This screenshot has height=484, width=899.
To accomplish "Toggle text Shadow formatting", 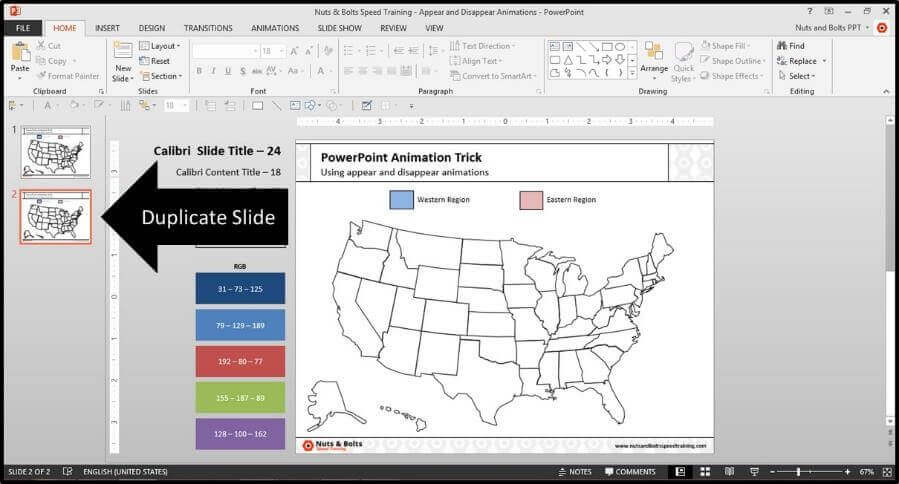I will click(243, 71).
